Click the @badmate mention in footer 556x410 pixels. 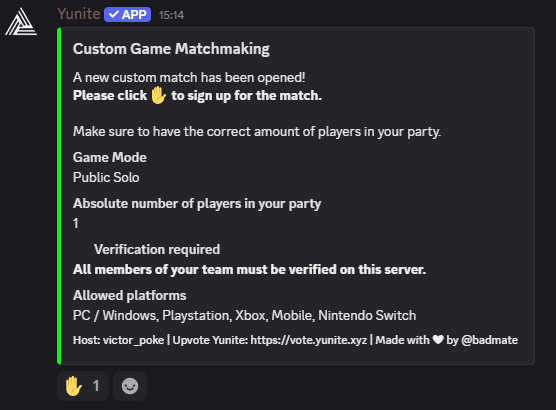489,340
